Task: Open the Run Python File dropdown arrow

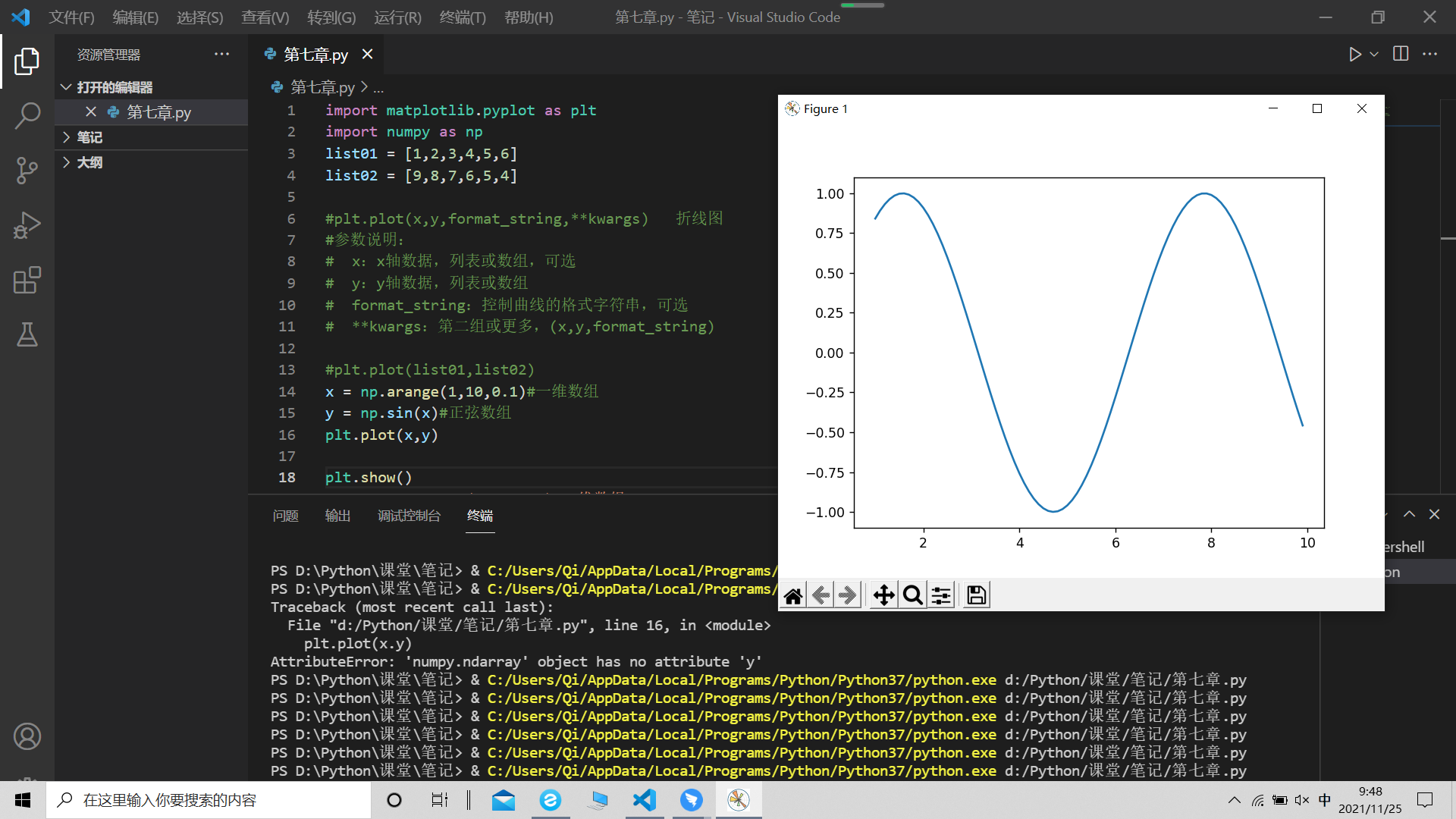Action: (x=1374, y=54)
